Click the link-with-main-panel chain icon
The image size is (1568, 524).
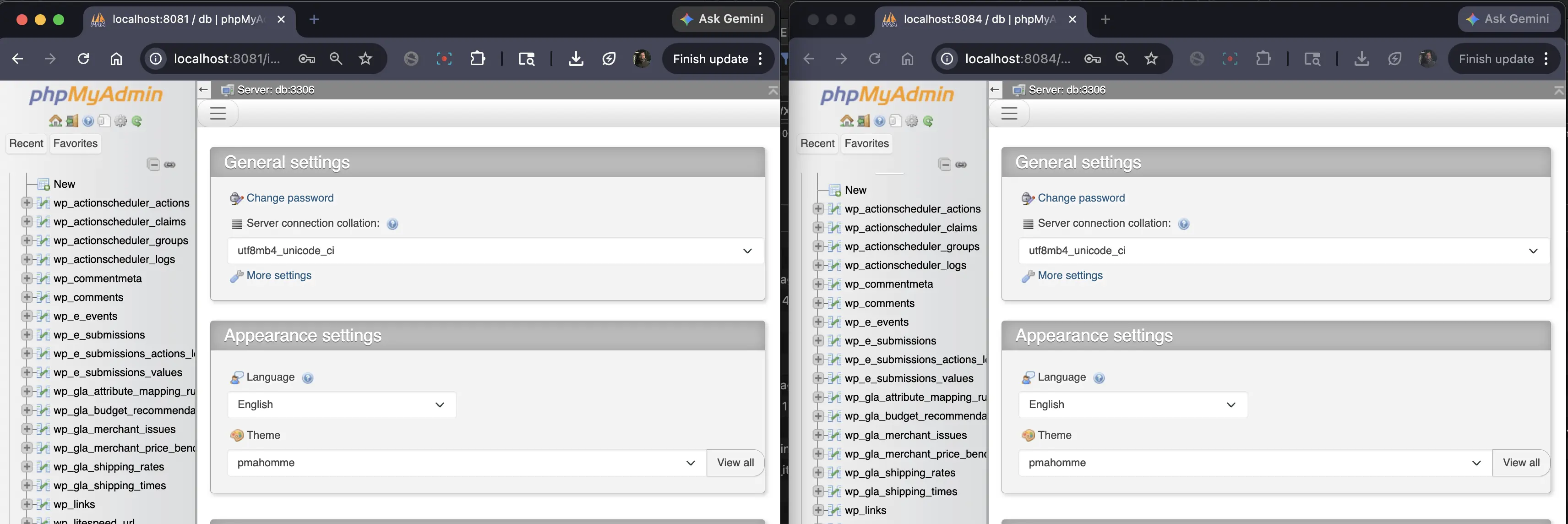tap(170, 164)
